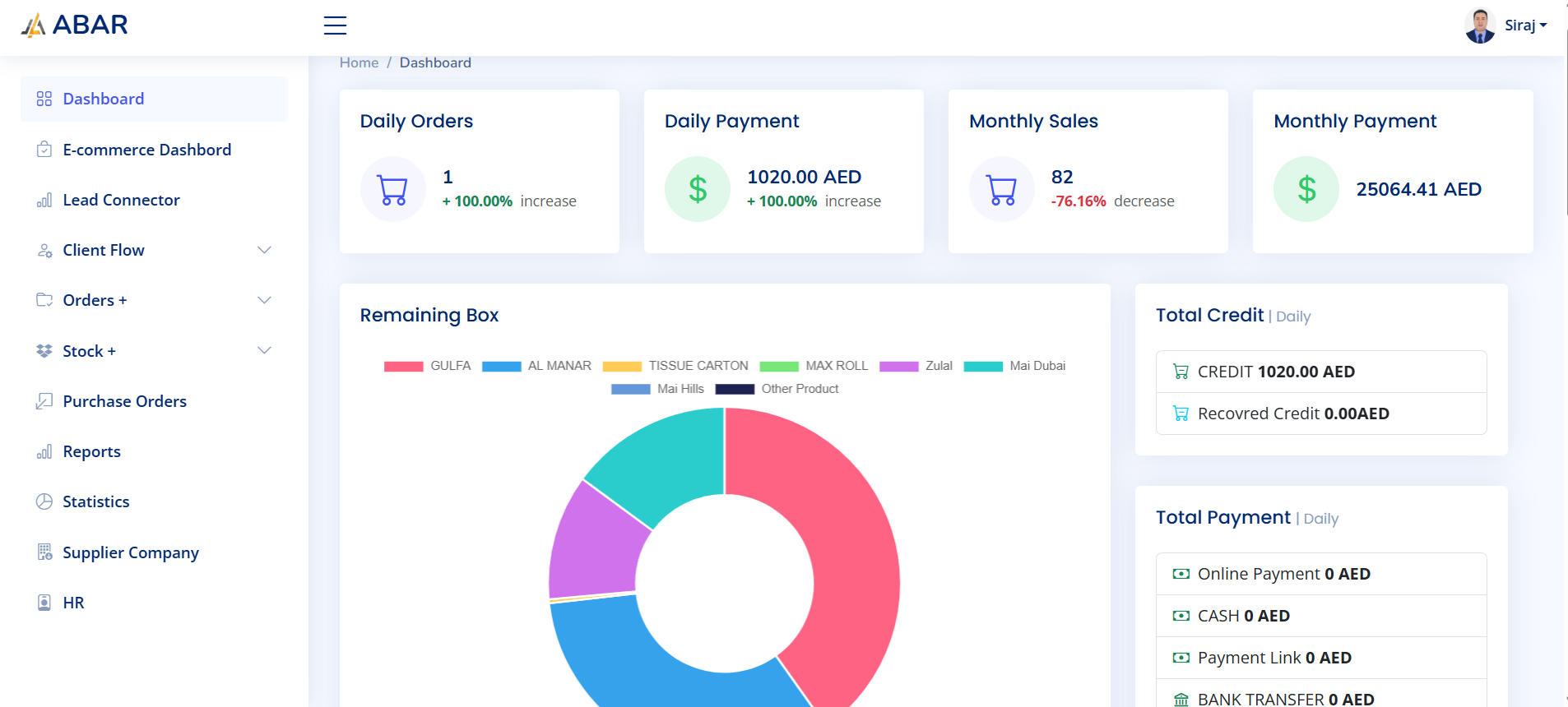The width and height of the screenshot is (1568, 707).
Task: Click the Monthly Sales cart icon
Action: click(x=1002, y=189)
